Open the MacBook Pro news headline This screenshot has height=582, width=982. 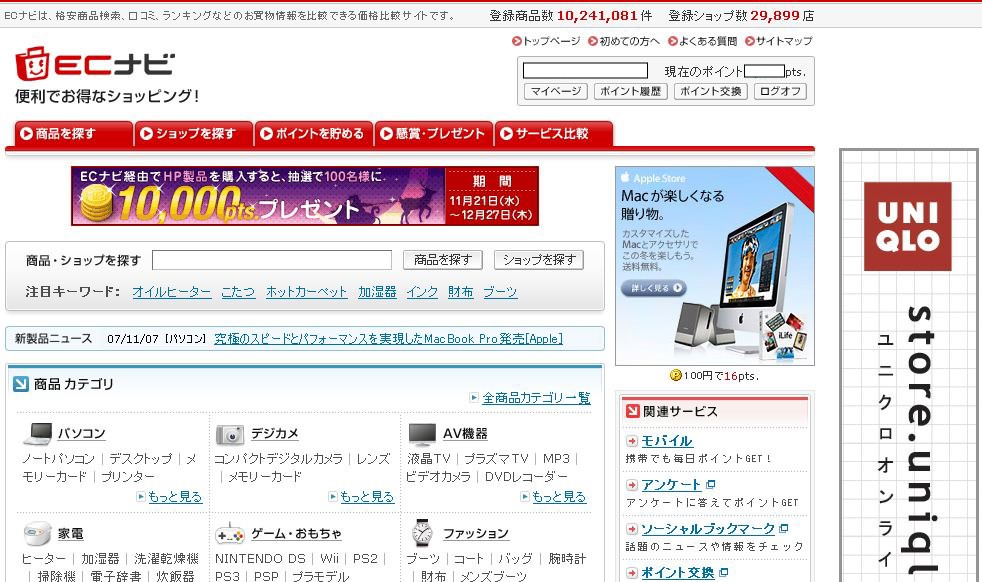(388, 339)
